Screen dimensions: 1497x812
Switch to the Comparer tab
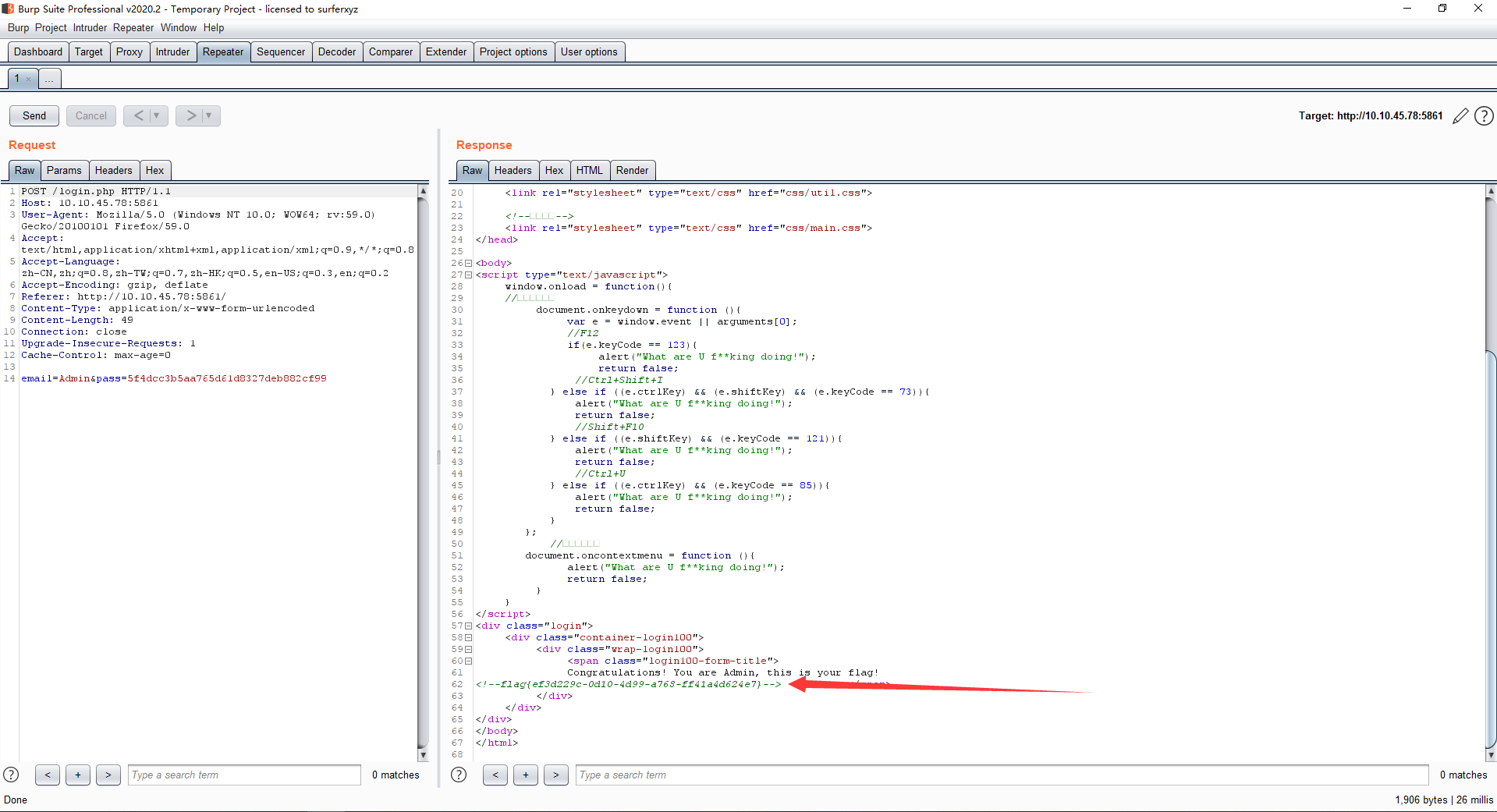tap(391, 51)
